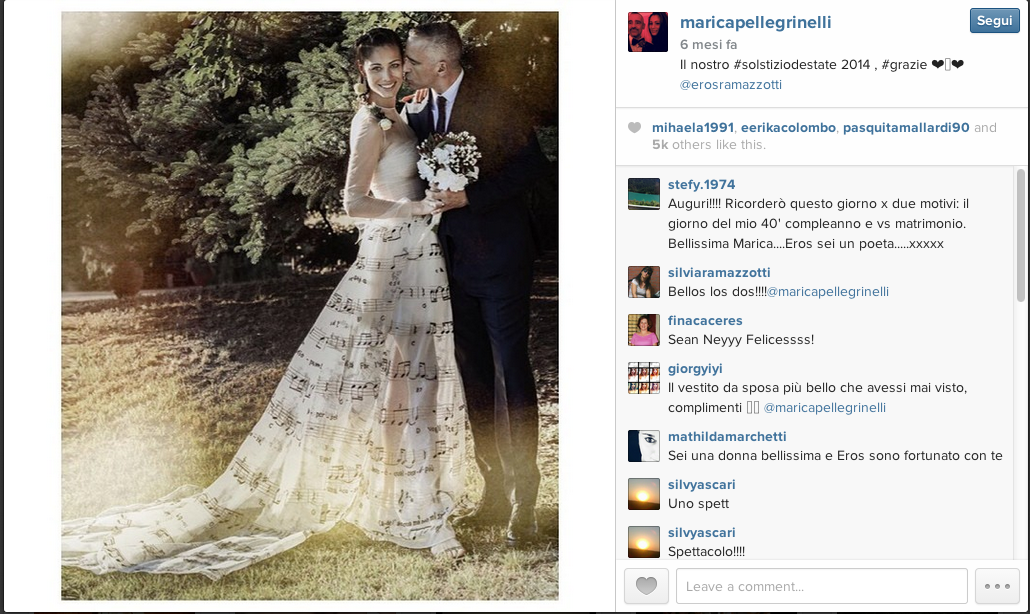Click the heart like button beside comment box
The height and width of the screenshot is (614, 1030).
646,586
